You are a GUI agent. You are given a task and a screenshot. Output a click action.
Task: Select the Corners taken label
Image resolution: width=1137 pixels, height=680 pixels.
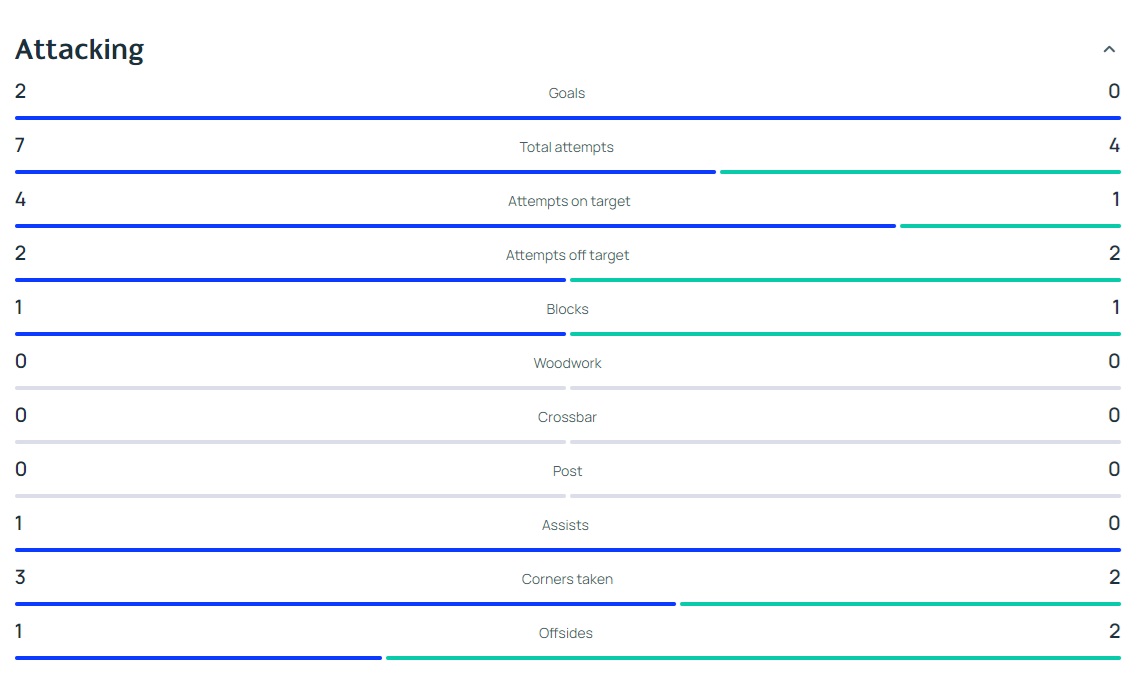tap(567, 579)
